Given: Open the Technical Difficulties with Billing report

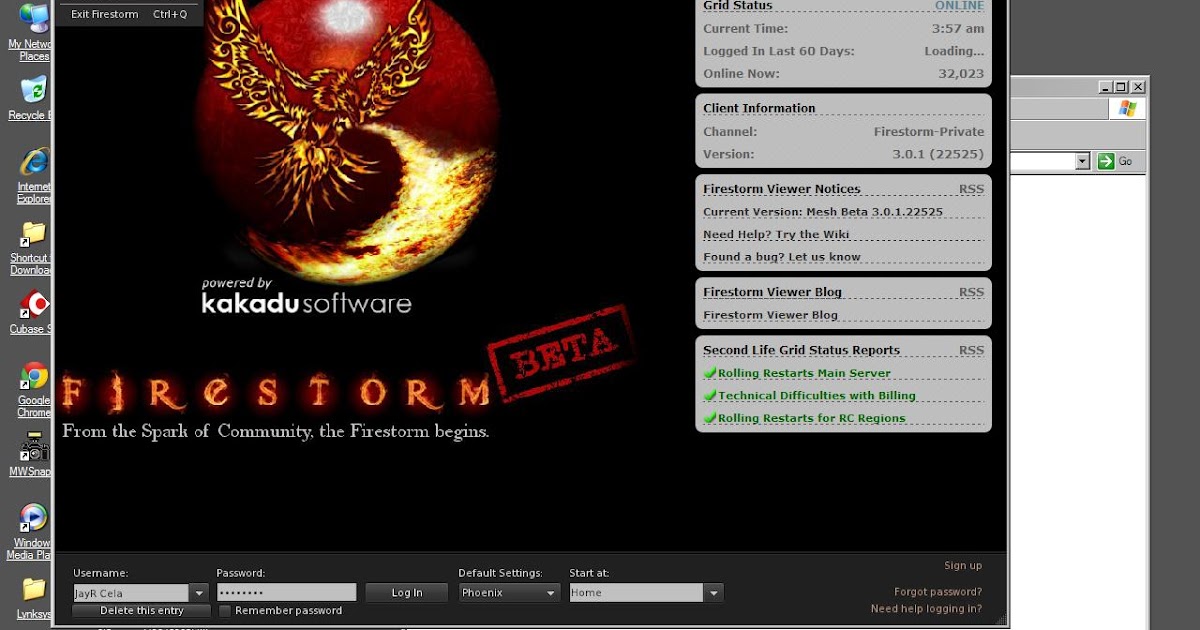Looking at the screenshot, I should click(817, 396).
